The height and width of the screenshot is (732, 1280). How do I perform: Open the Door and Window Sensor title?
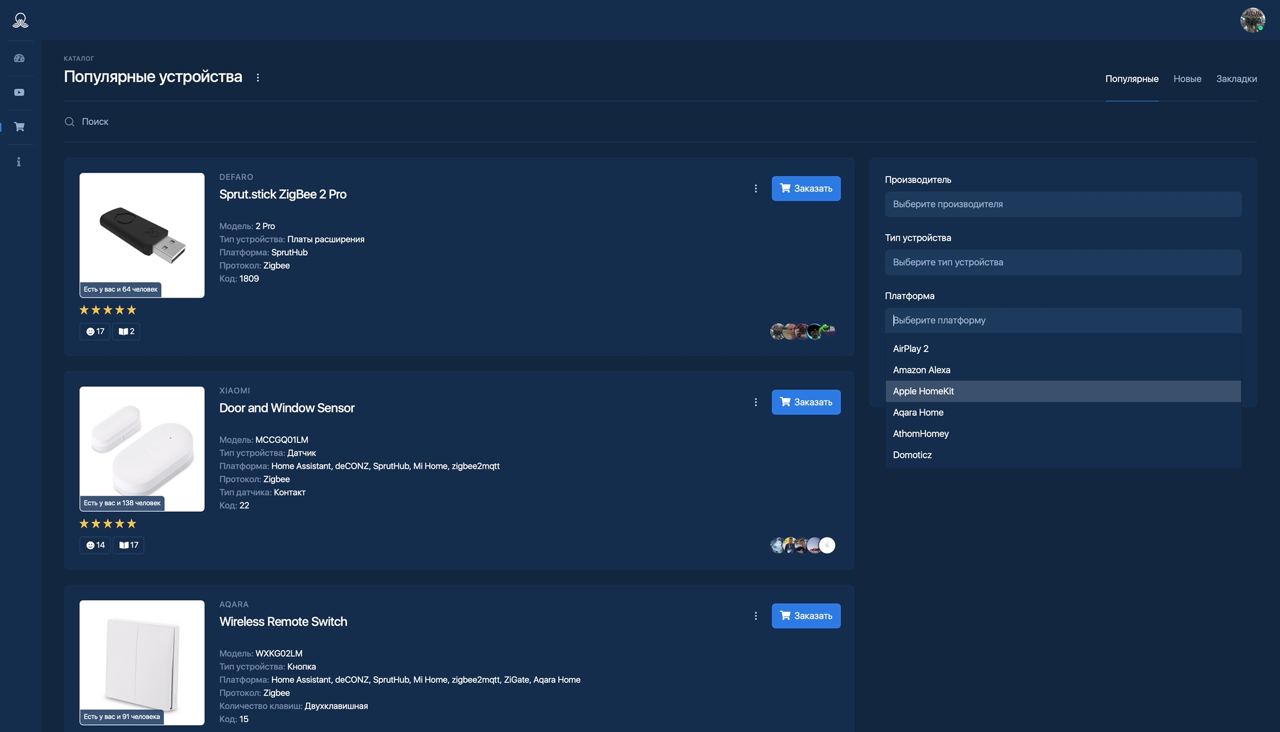[x=287, y=408]
